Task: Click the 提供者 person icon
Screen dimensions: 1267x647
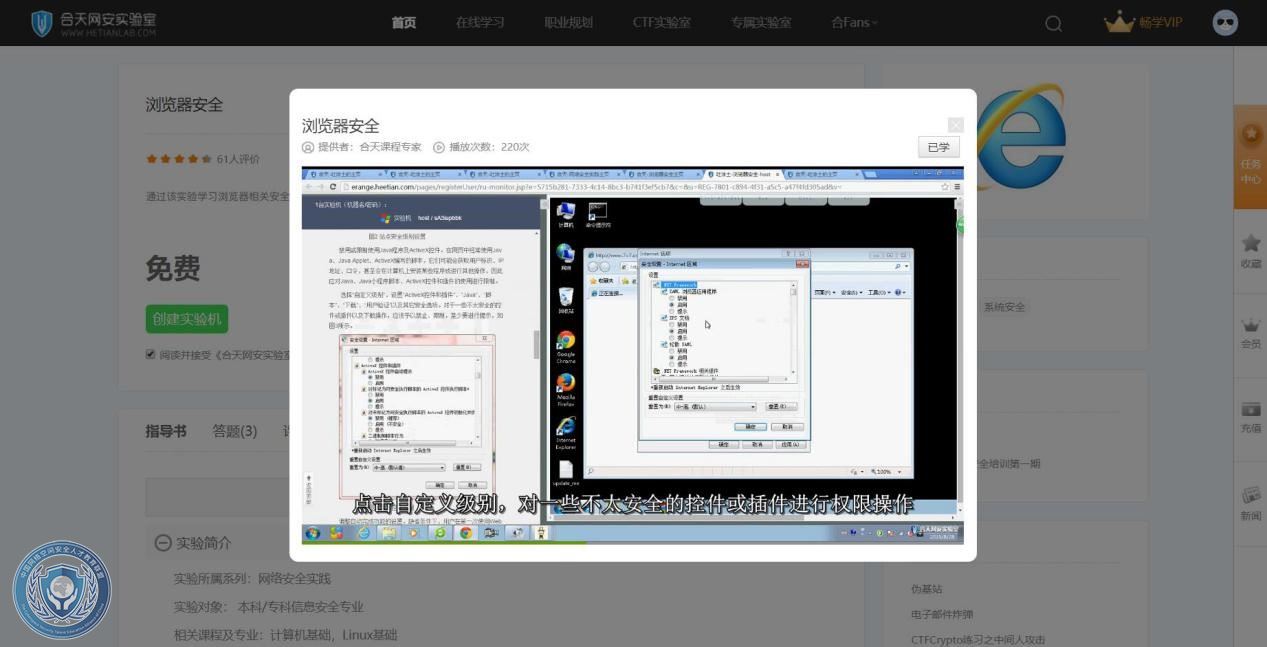Action: pyautogui.click(x=308, y=147)
